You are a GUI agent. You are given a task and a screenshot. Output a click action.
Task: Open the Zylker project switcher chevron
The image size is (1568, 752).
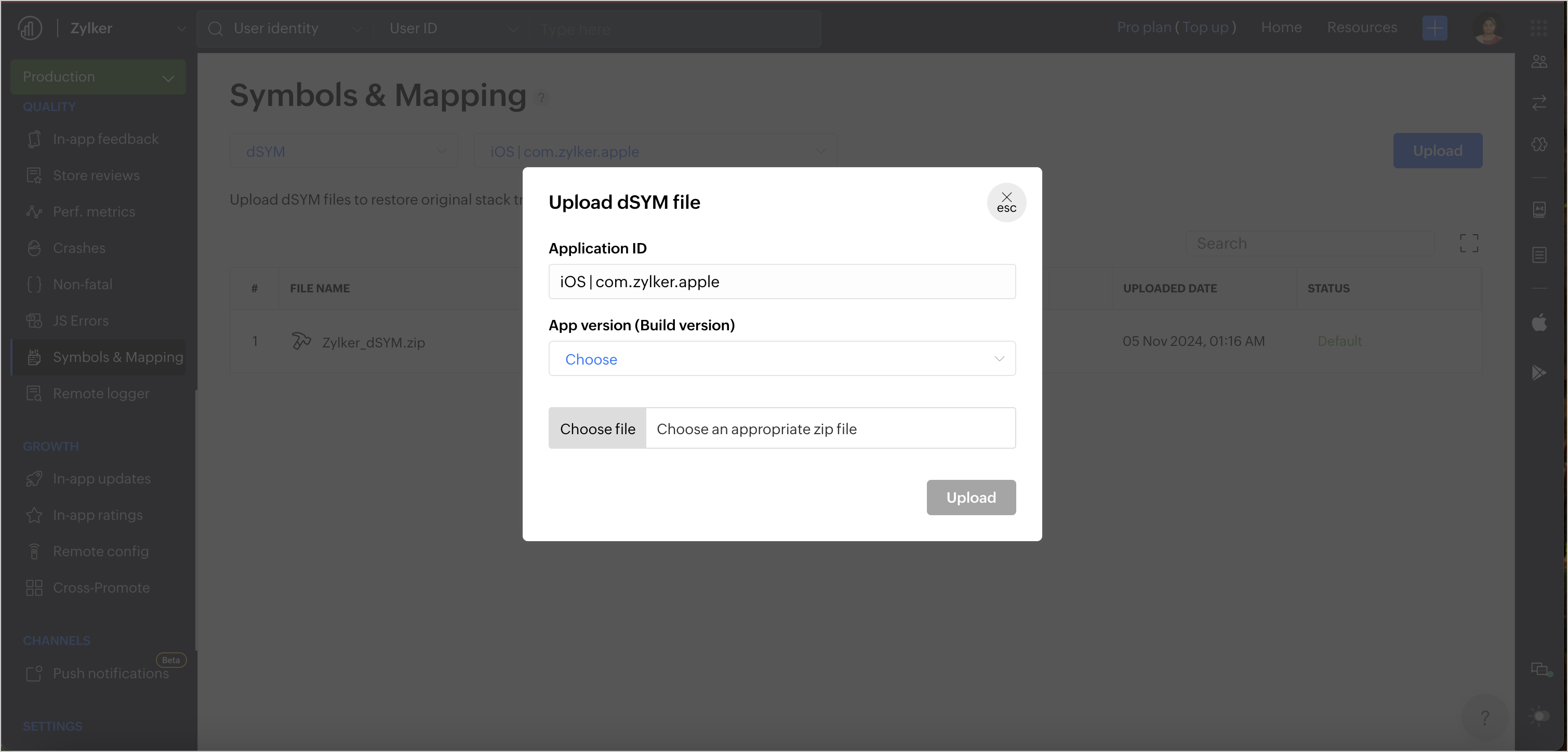pos(181,29)
